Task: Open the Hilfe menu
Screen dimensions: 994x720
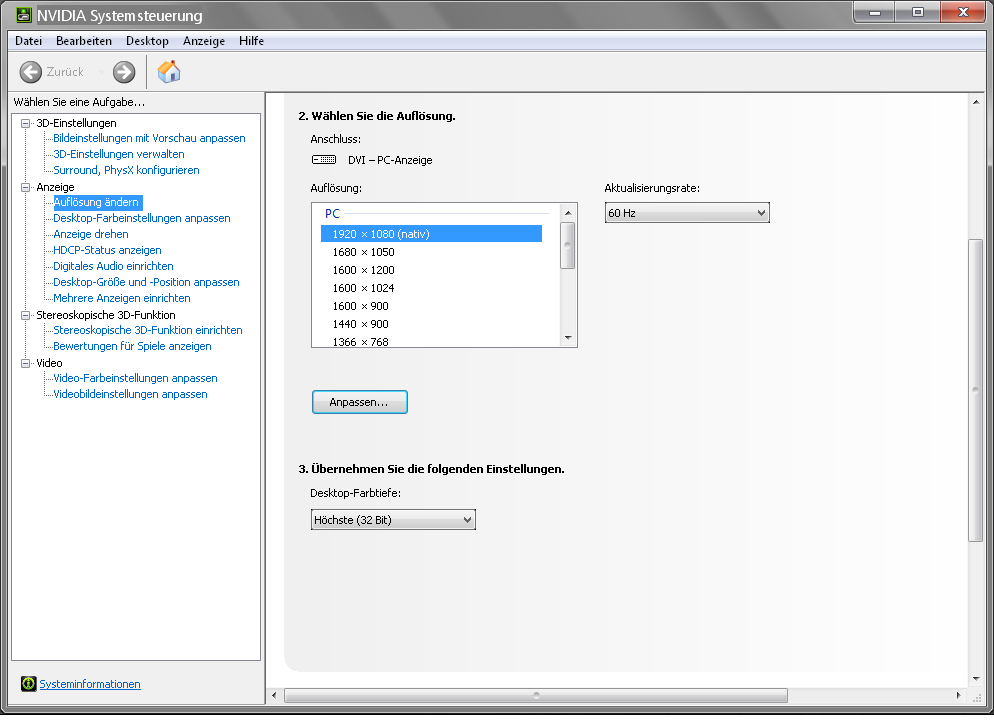Action: pyautogui.click(x=251, y=41)
